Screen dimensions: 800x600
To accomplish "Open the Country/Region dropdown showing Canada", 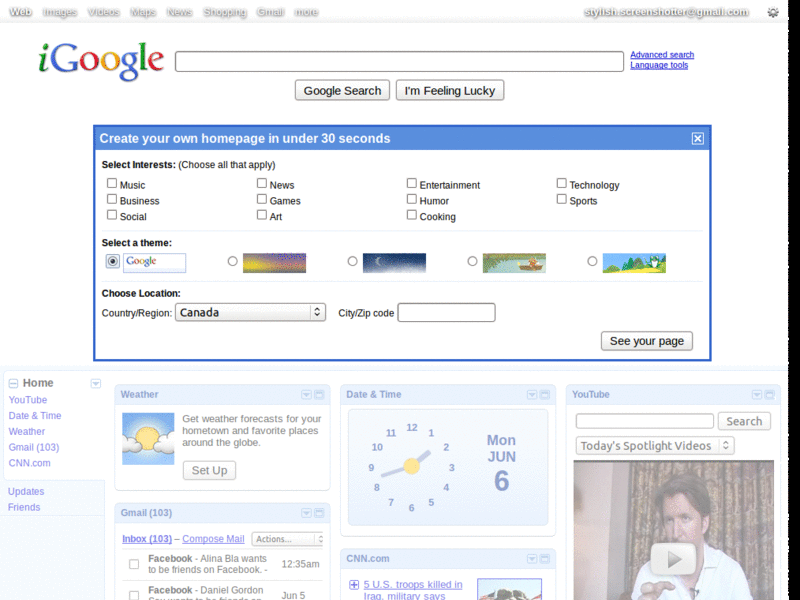I will point(250,312).
